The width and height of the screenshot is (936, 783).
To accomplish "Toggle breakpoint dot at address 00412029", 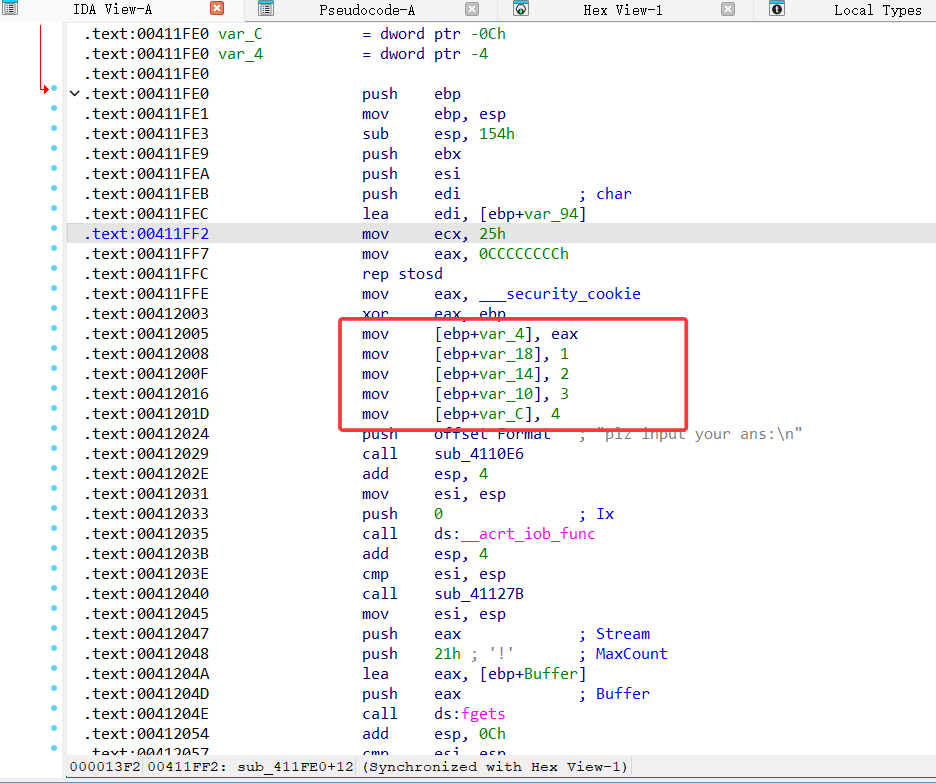I will point(54,448).
